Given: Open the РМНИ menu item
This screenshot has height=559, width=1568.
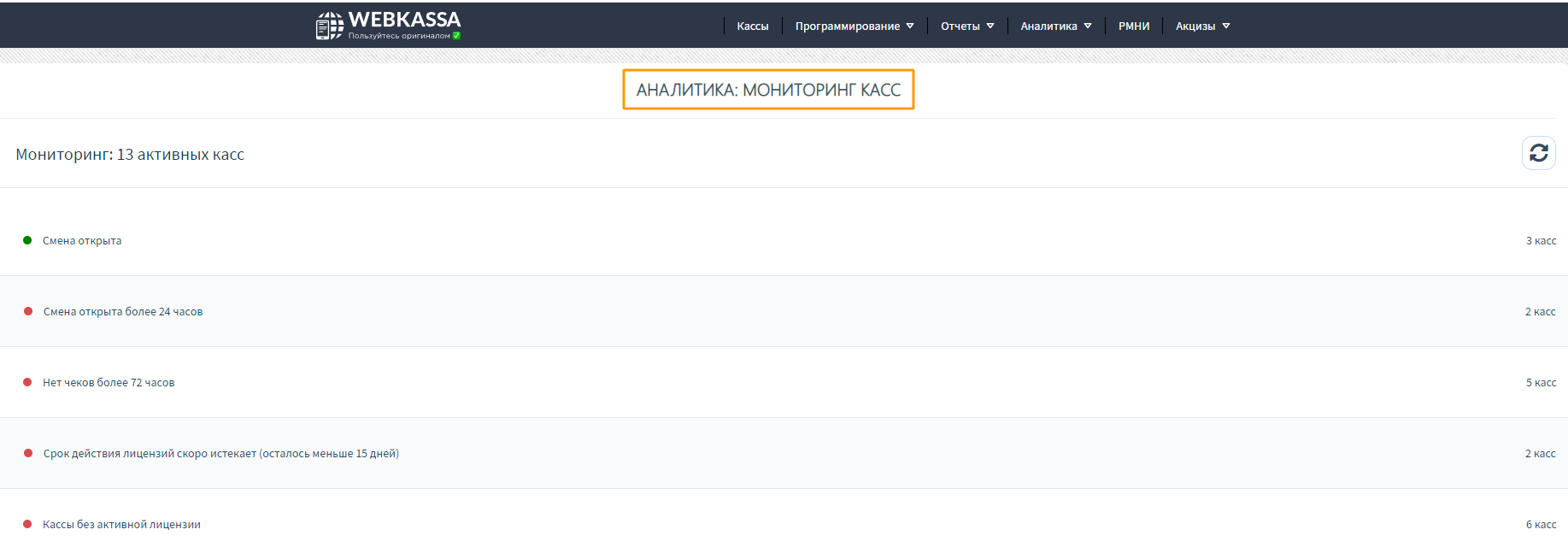Looking at the screenshot, I should coord(1133,26).
